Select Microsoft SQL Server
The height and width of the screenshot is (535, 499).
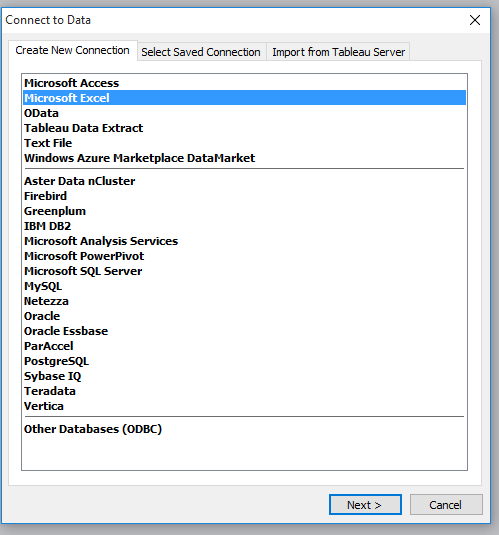(x=244, y=271)
